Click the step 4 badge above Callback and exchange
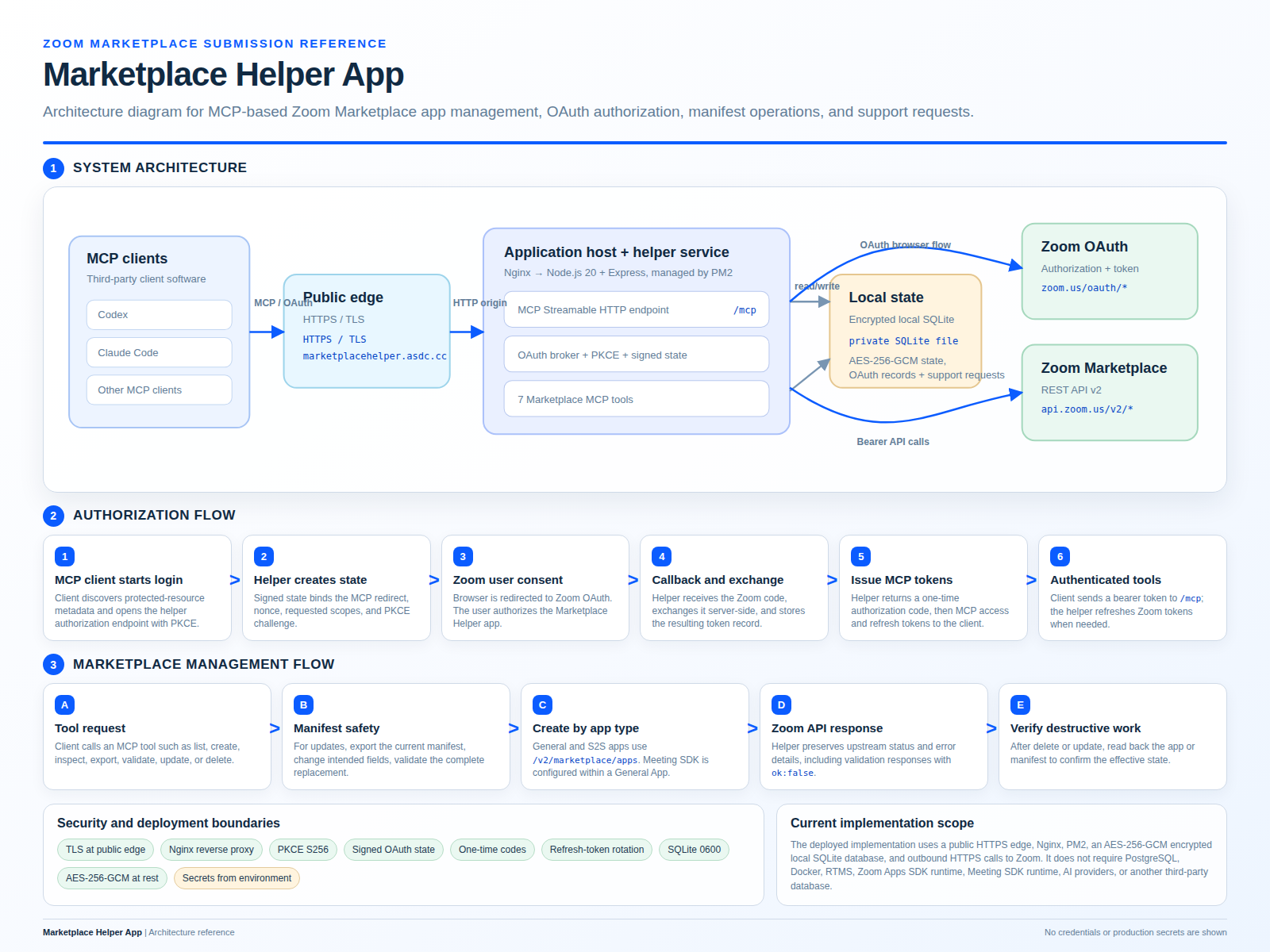Viewport: 1270px width, 952px height. [x=662, y=557]
